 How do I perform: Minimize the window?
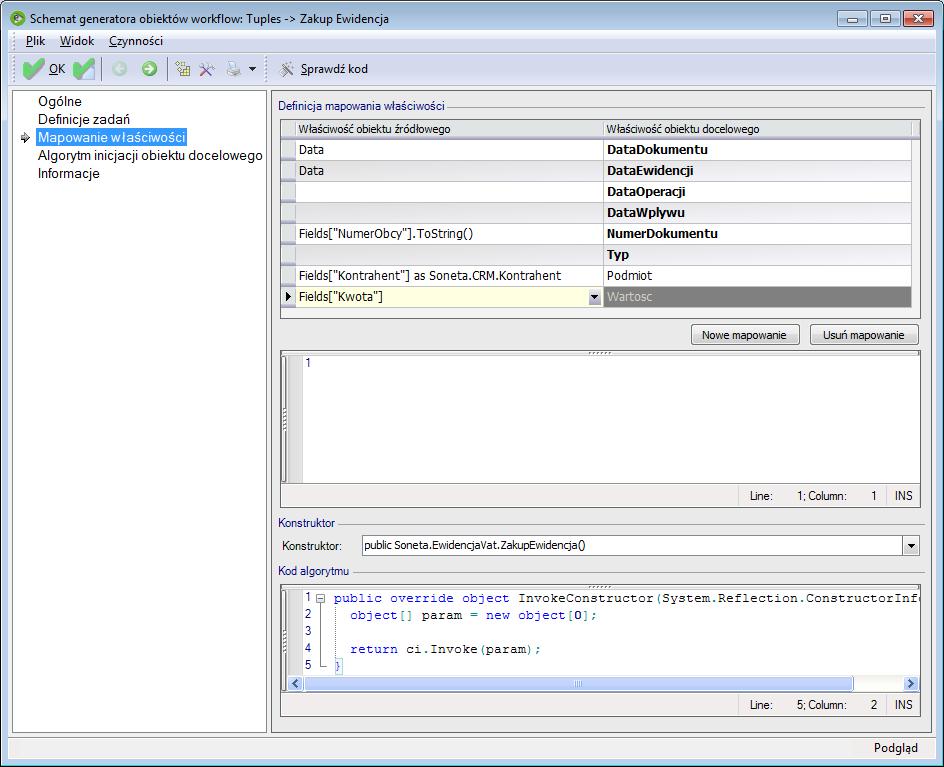coord(852,19)
